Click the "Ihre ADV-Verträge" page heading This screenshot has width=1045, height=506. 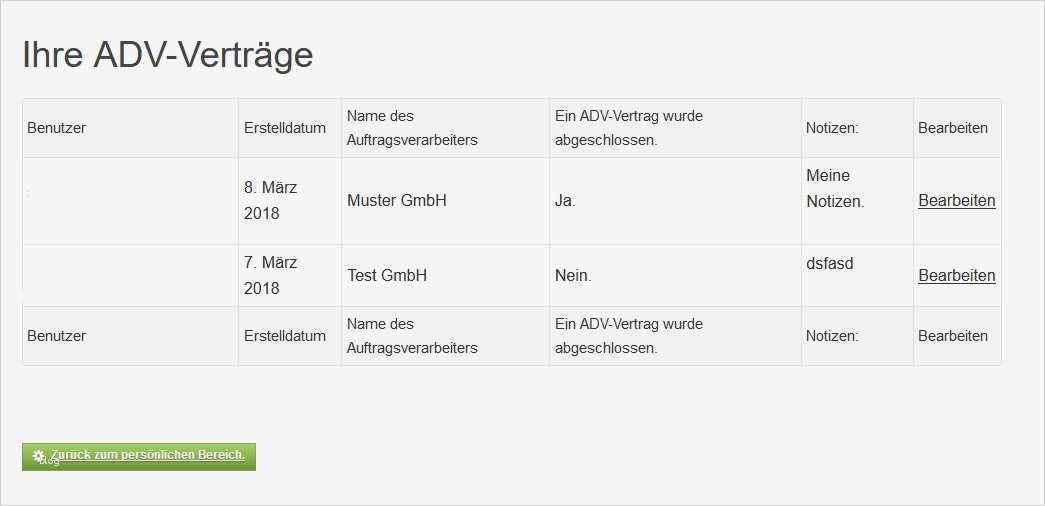[x=168, y=55]
